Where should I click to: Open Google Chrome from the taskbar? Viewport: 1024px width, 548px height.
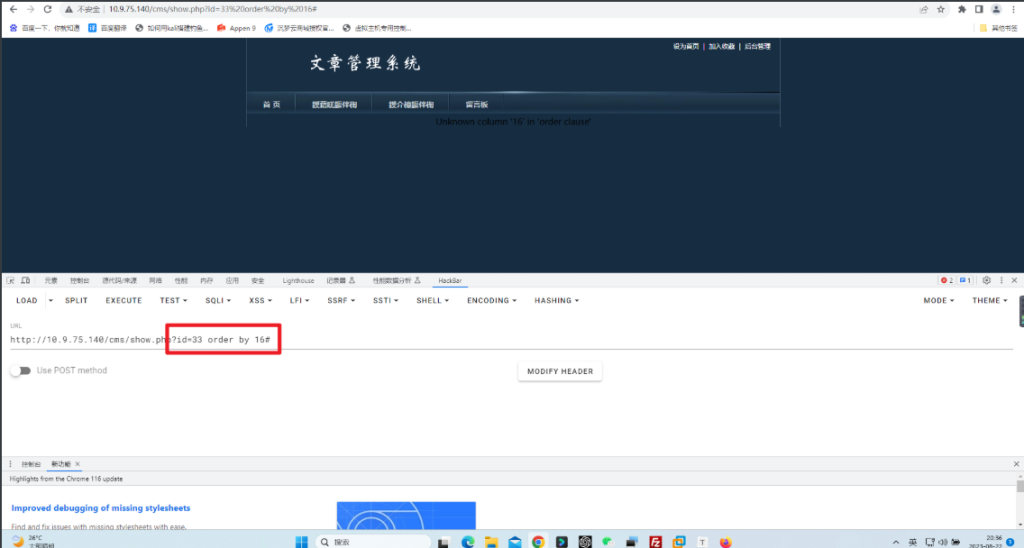[538, 541]
